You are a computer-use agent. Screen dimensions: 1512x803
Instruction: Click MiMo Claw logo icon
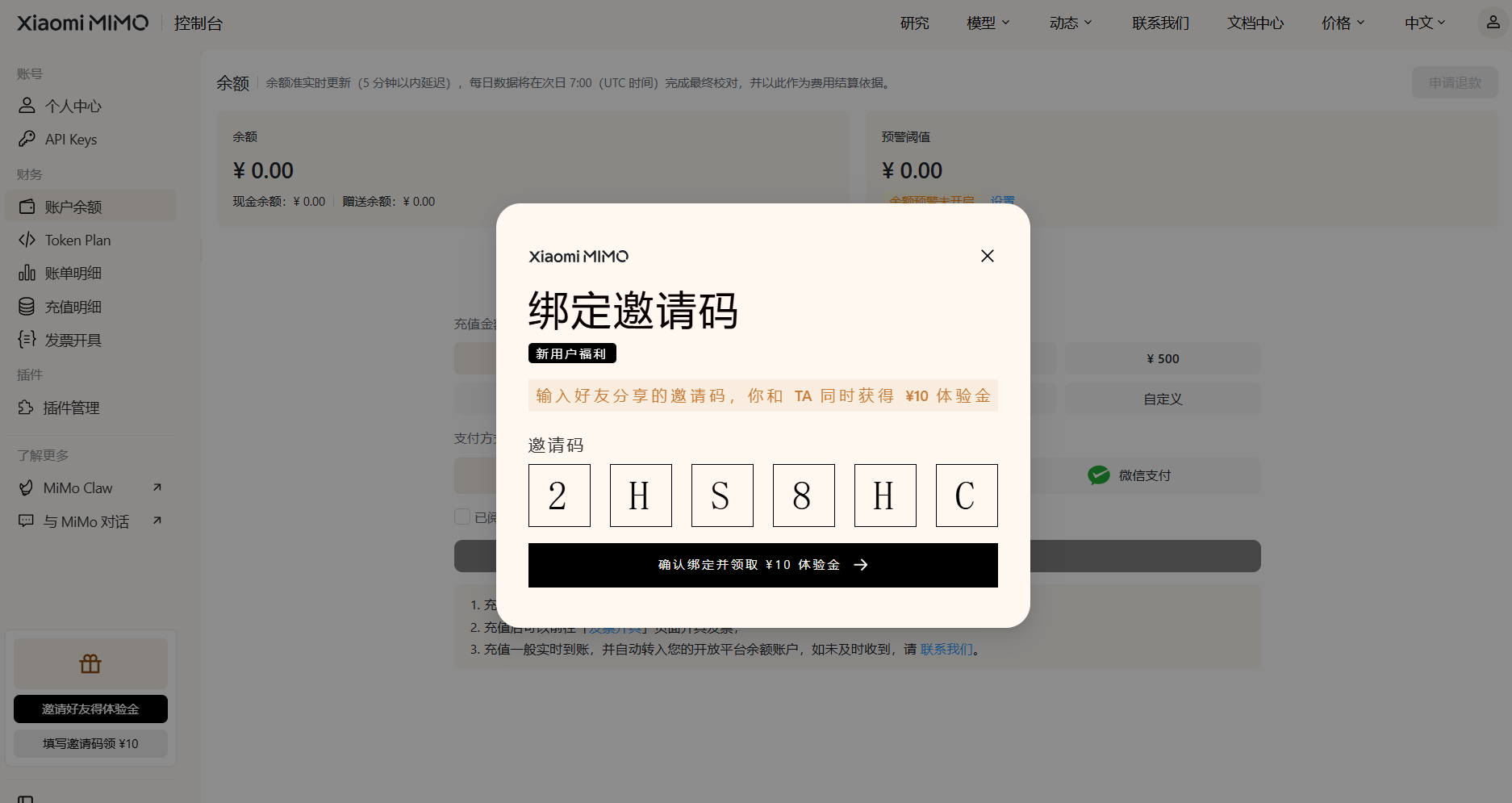27,487
